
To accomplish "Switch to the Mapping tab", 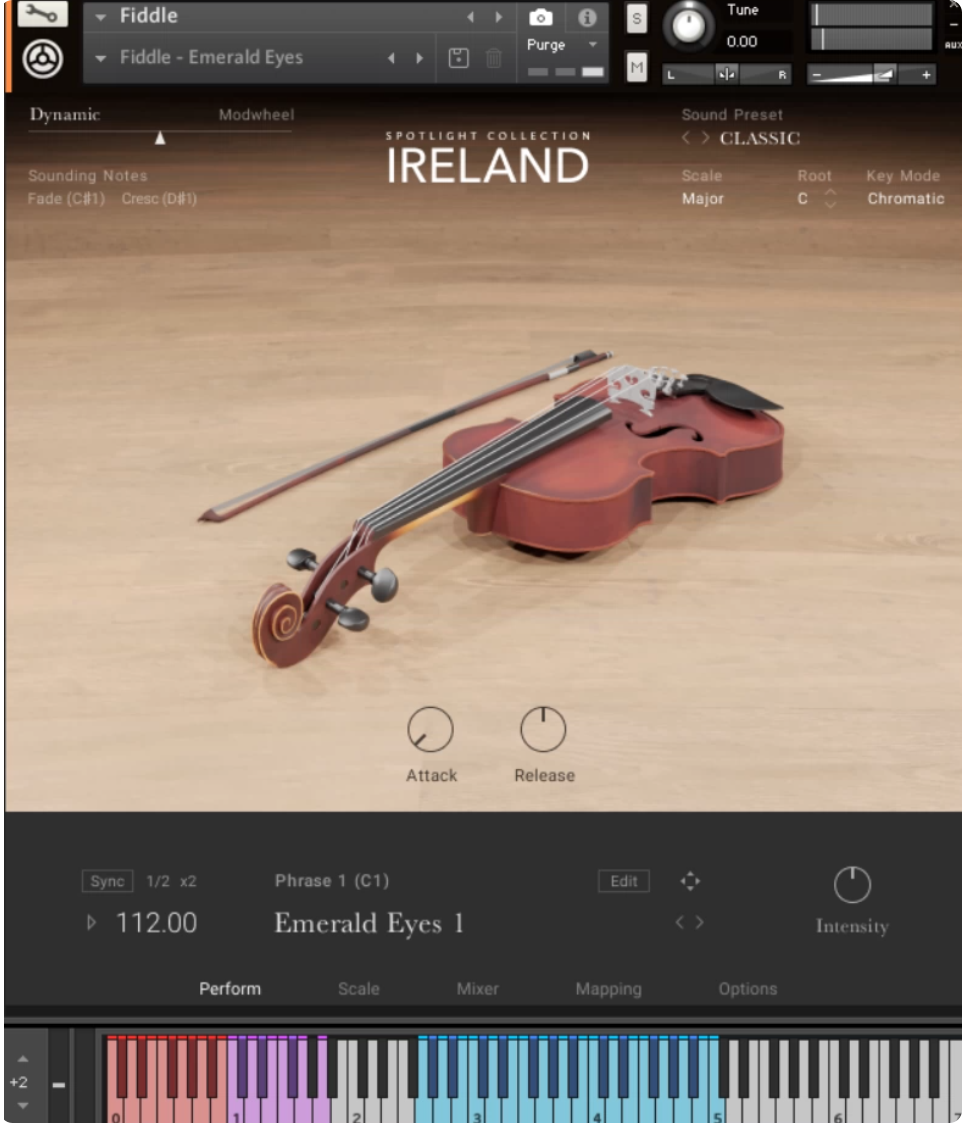I will coord(608,989).
